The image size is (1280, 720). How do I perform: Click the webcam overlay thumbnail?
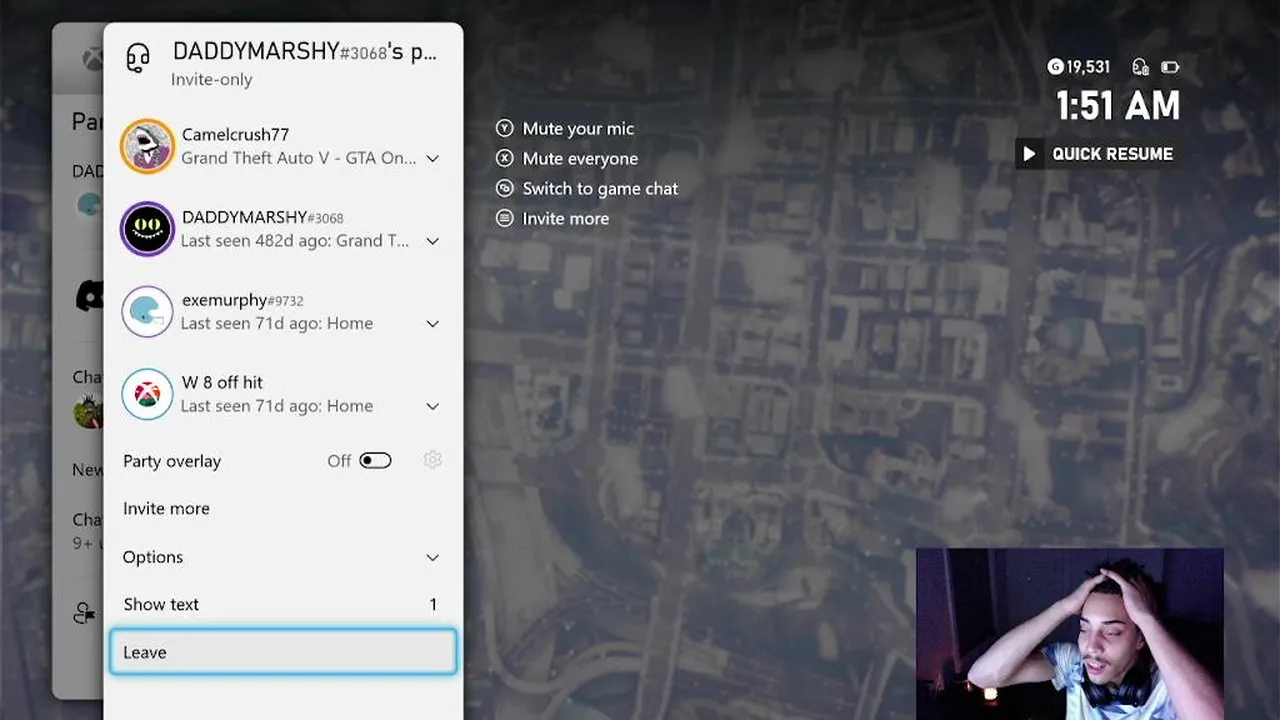(1070, 634)
